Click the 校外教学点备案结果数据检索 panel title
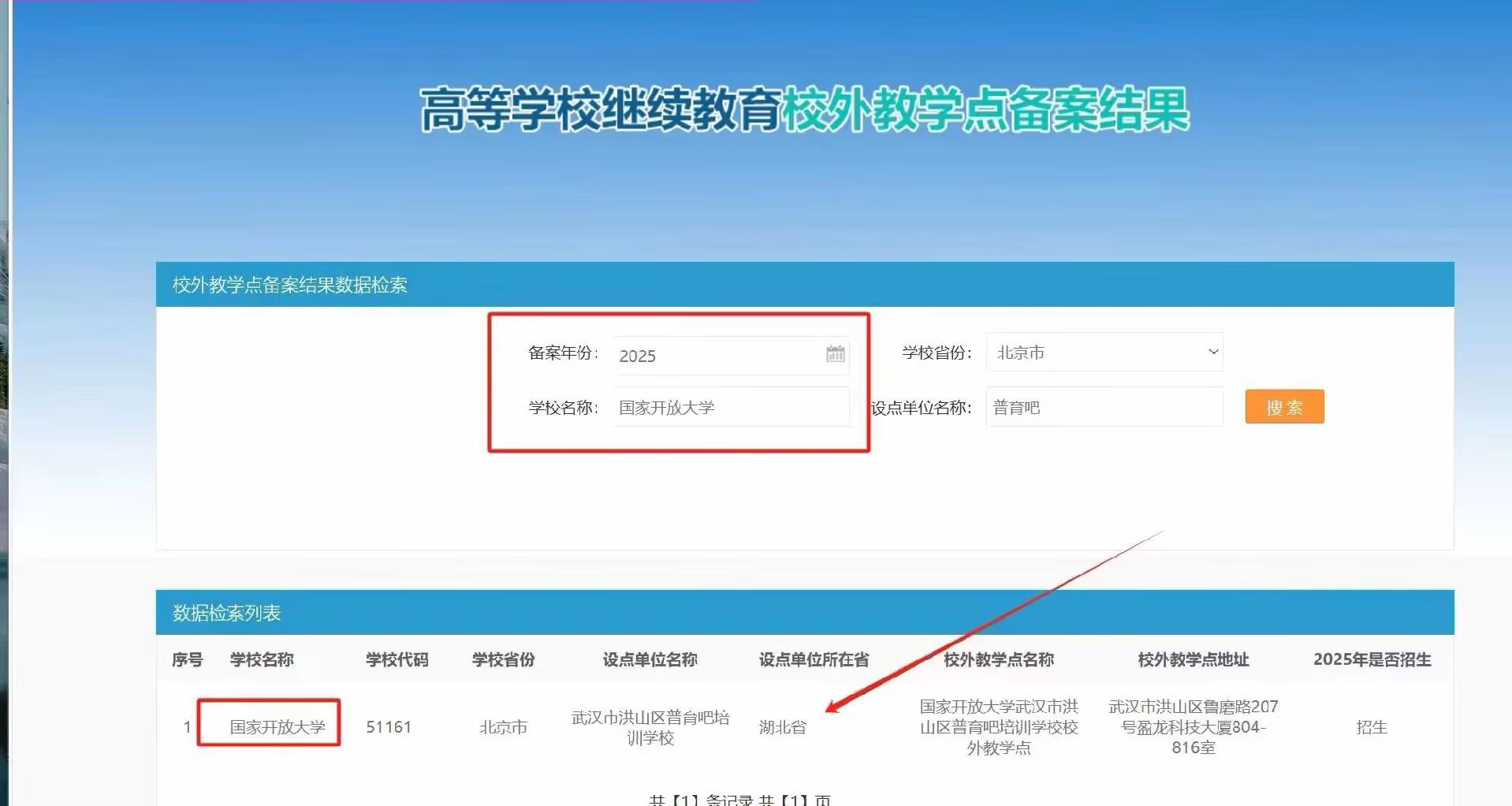Image resolution: width=1512 pixels, height=806 pixels. [x=290, y=285]
